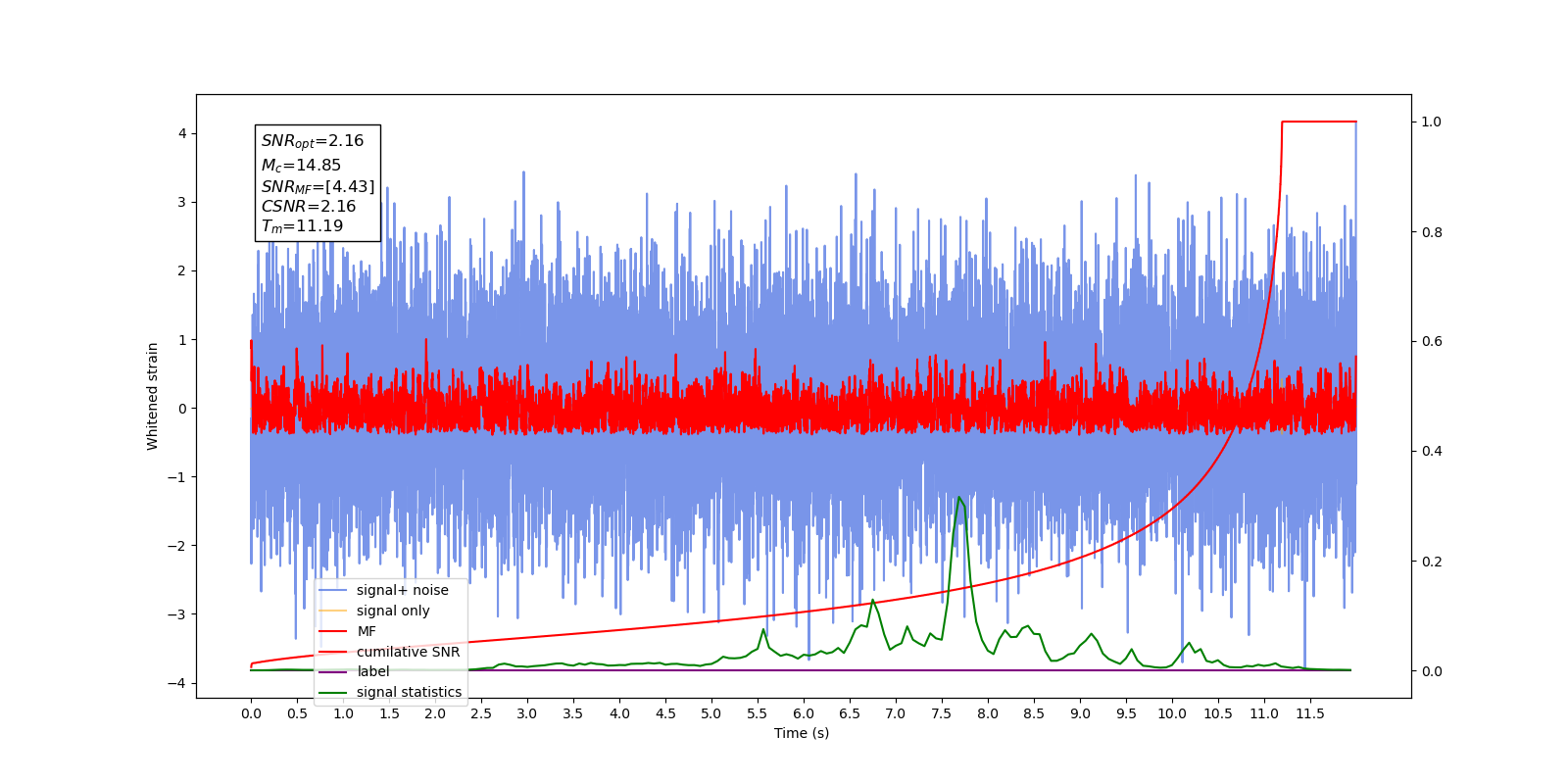This screenshot has height=784, width=1568.
Task: Click the purple line sample beside "label"
Action: click(x=333, y=672)
